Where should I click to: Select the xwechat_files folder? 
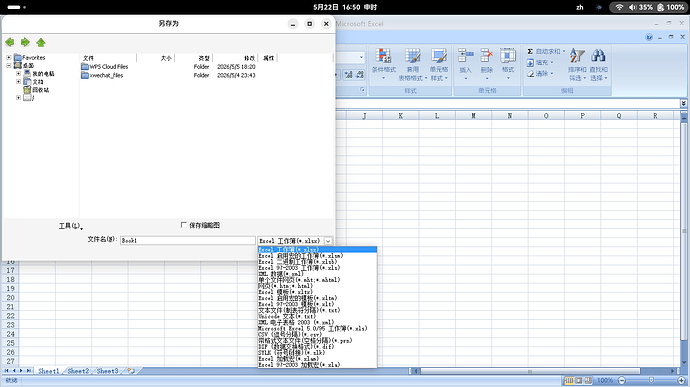pos(102,75)
